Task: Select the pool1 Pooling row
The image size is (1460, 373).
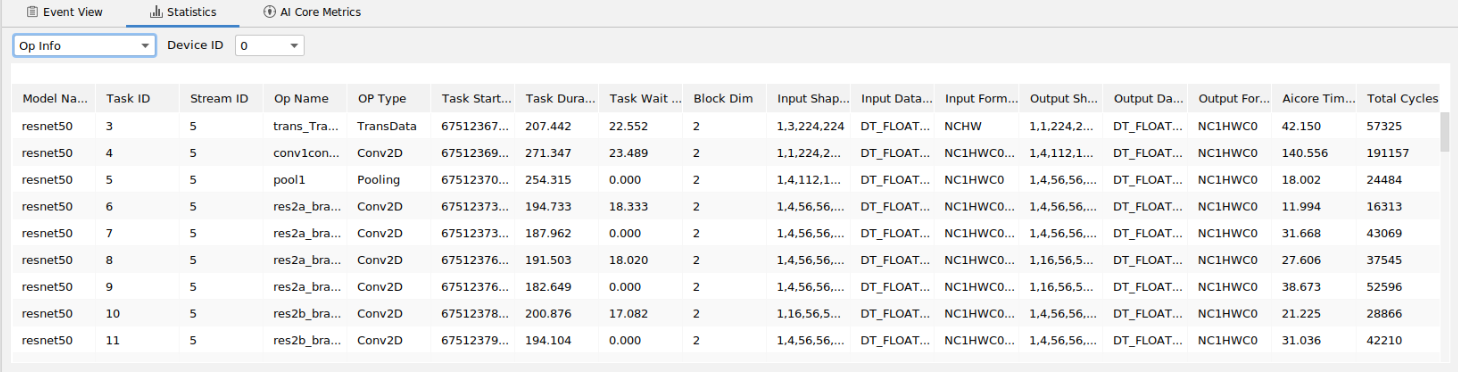Action: point(725,180)
